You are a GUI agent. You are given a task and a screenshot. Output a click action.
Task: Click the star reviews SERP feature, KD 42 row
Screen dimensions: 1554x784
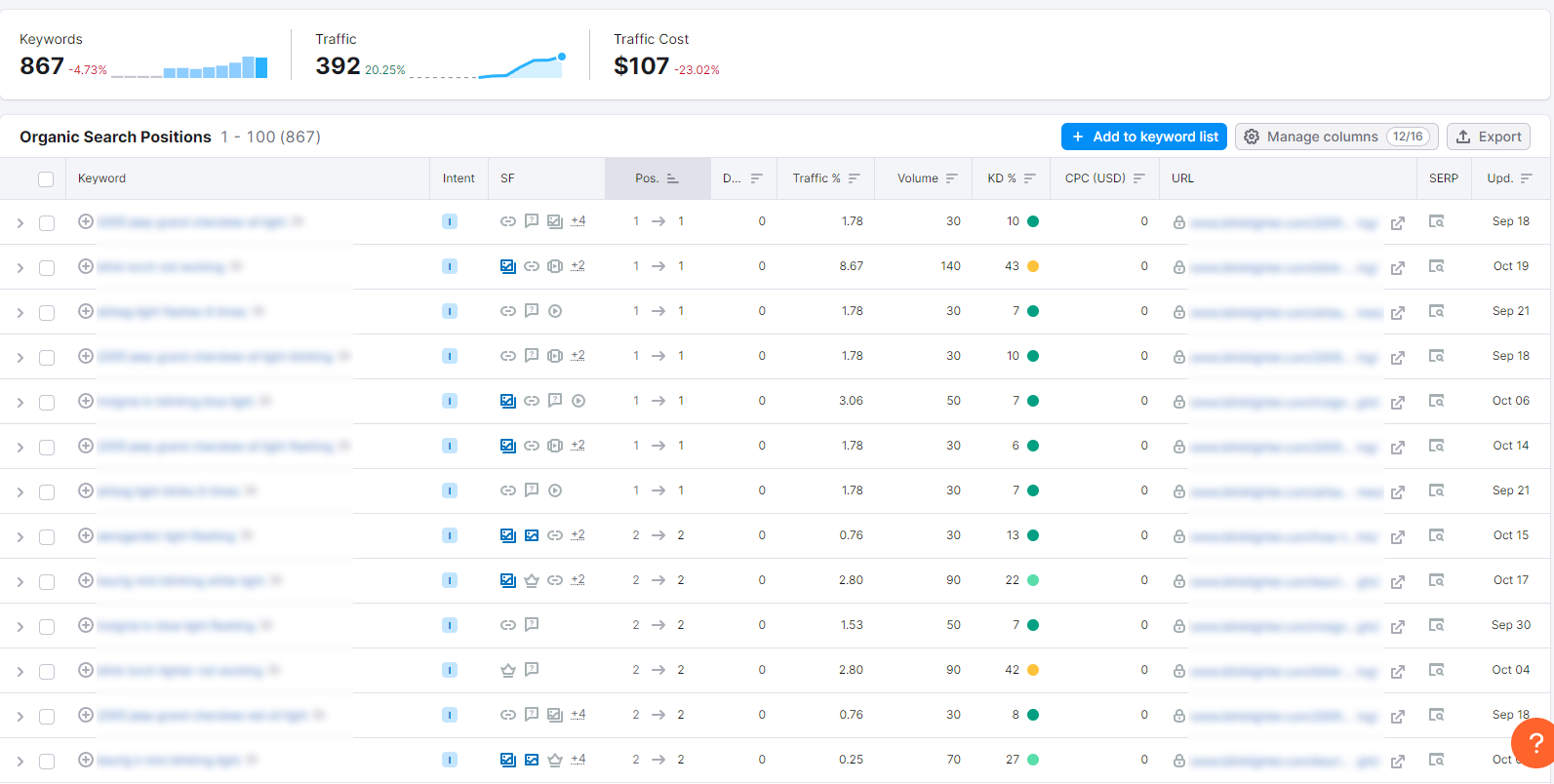pyautogui.click(x=508, y=670)
